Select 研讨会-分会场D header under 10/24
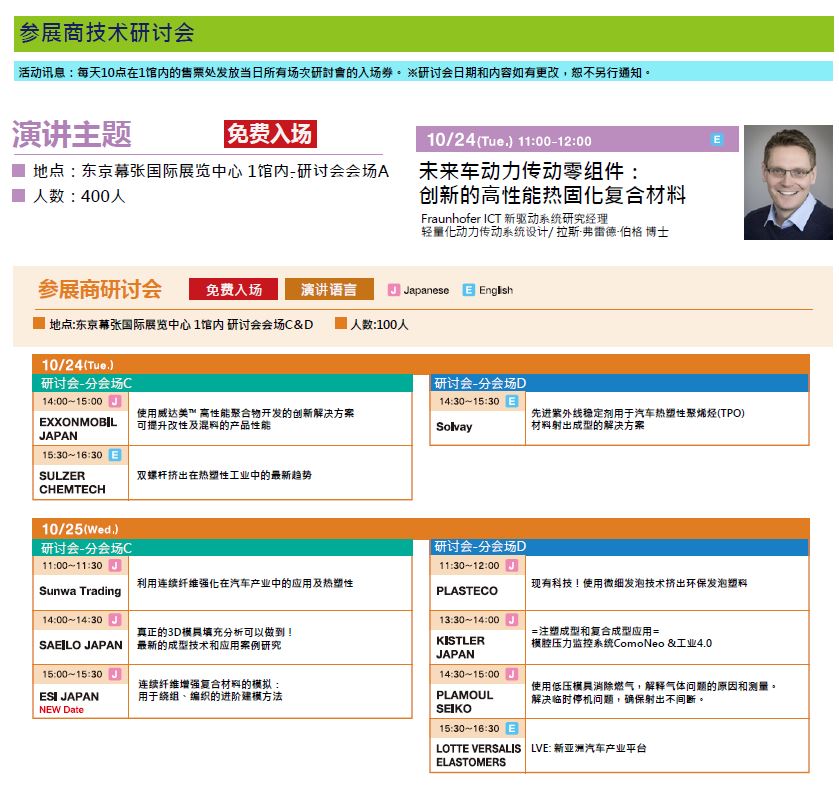 [620, 383]
